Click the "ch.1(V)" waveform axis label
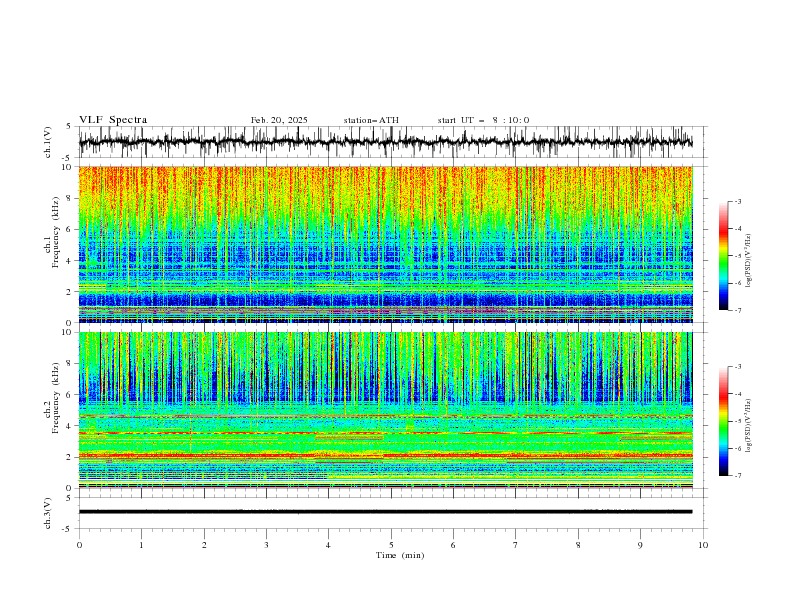 tap(48, 142)
